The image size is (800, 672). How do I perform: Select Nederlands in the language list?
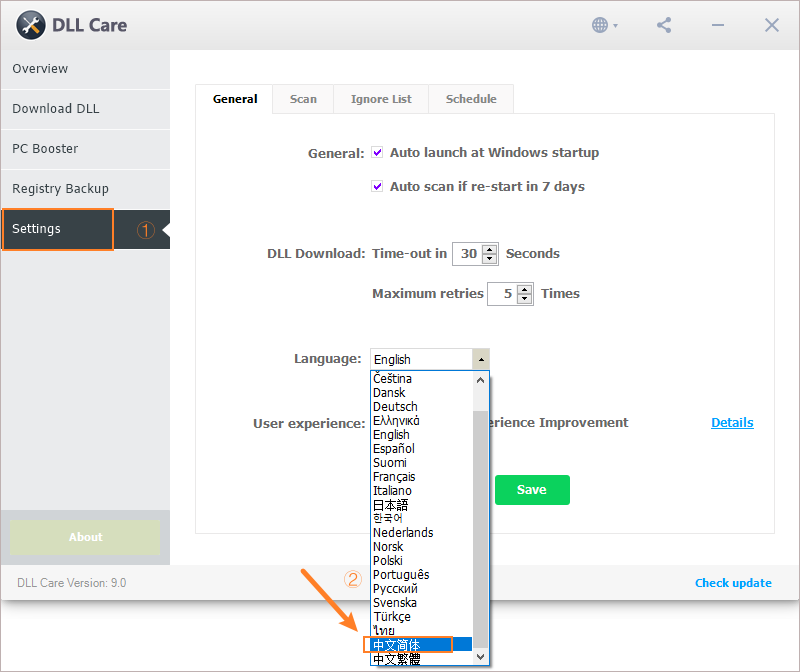tap(421, 533)
